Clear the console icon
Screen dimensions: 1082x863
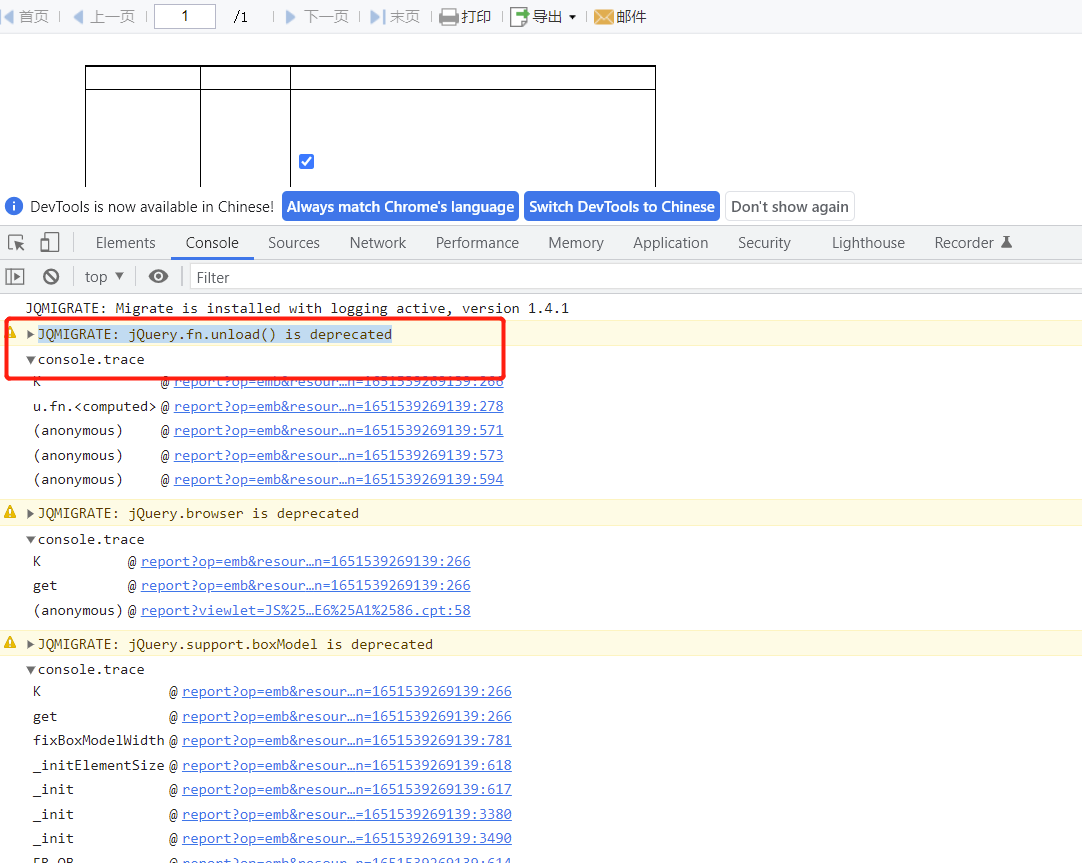[51, 277]
